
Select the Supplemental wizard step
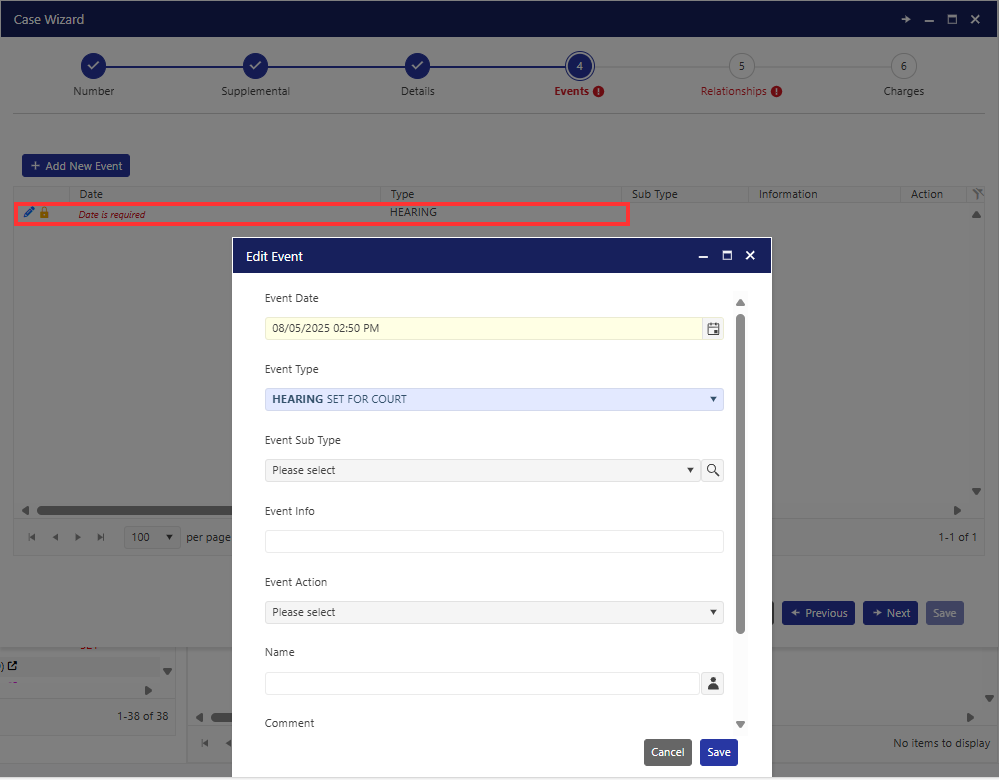click(255, 67)
